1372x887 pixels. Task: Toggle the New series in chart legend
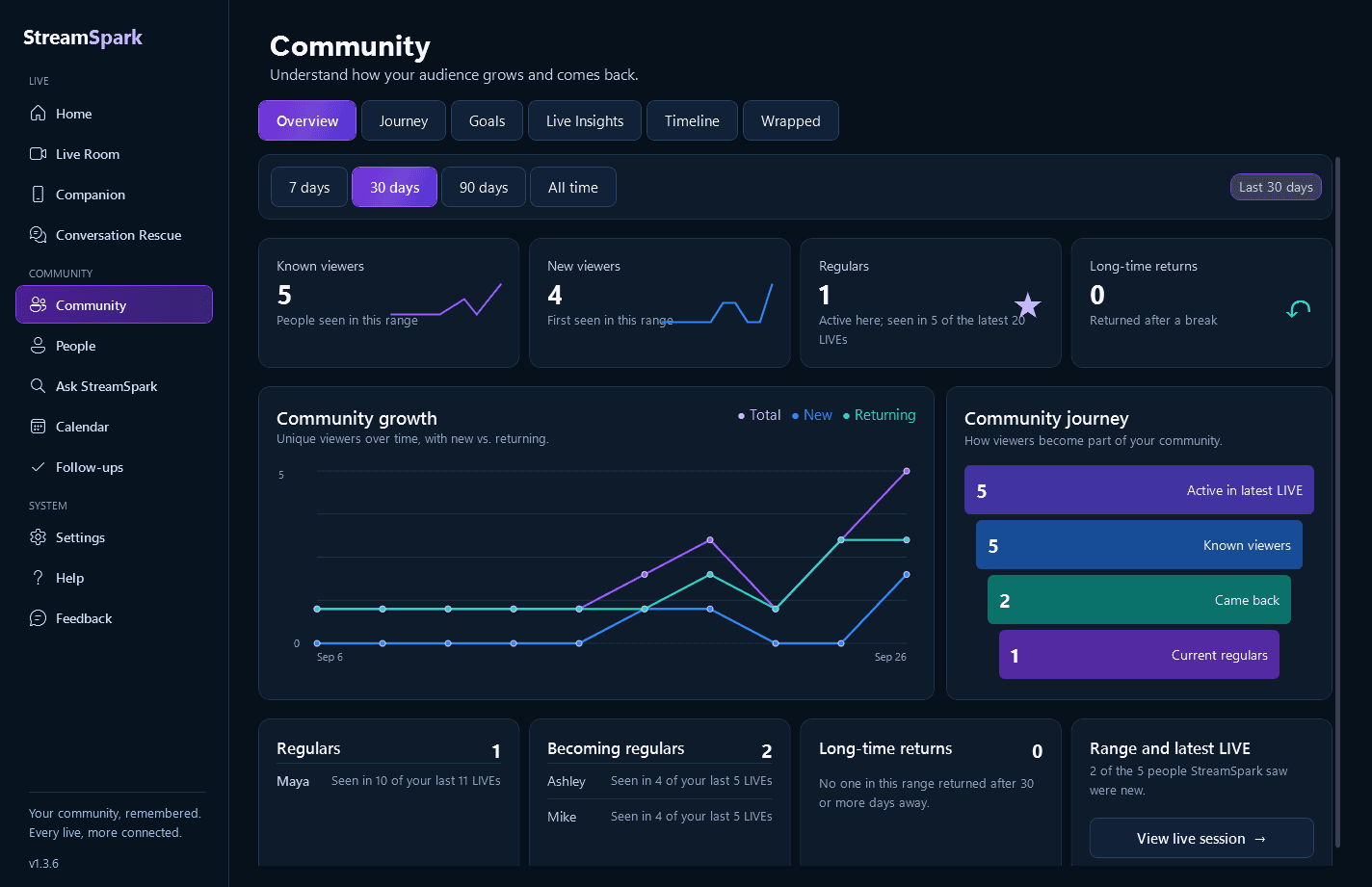811,415
